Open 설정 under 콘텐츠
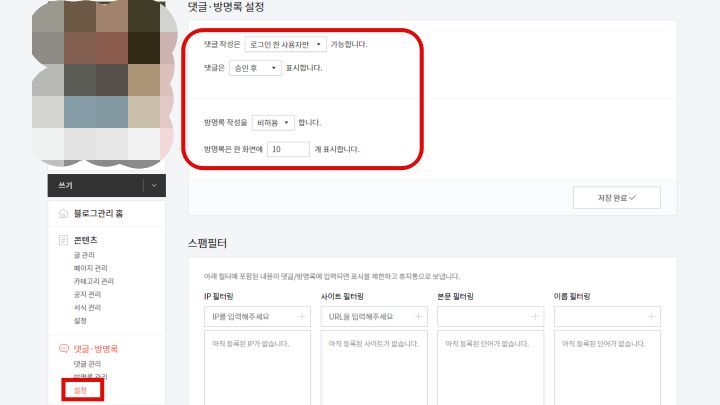 coord(80,321)
